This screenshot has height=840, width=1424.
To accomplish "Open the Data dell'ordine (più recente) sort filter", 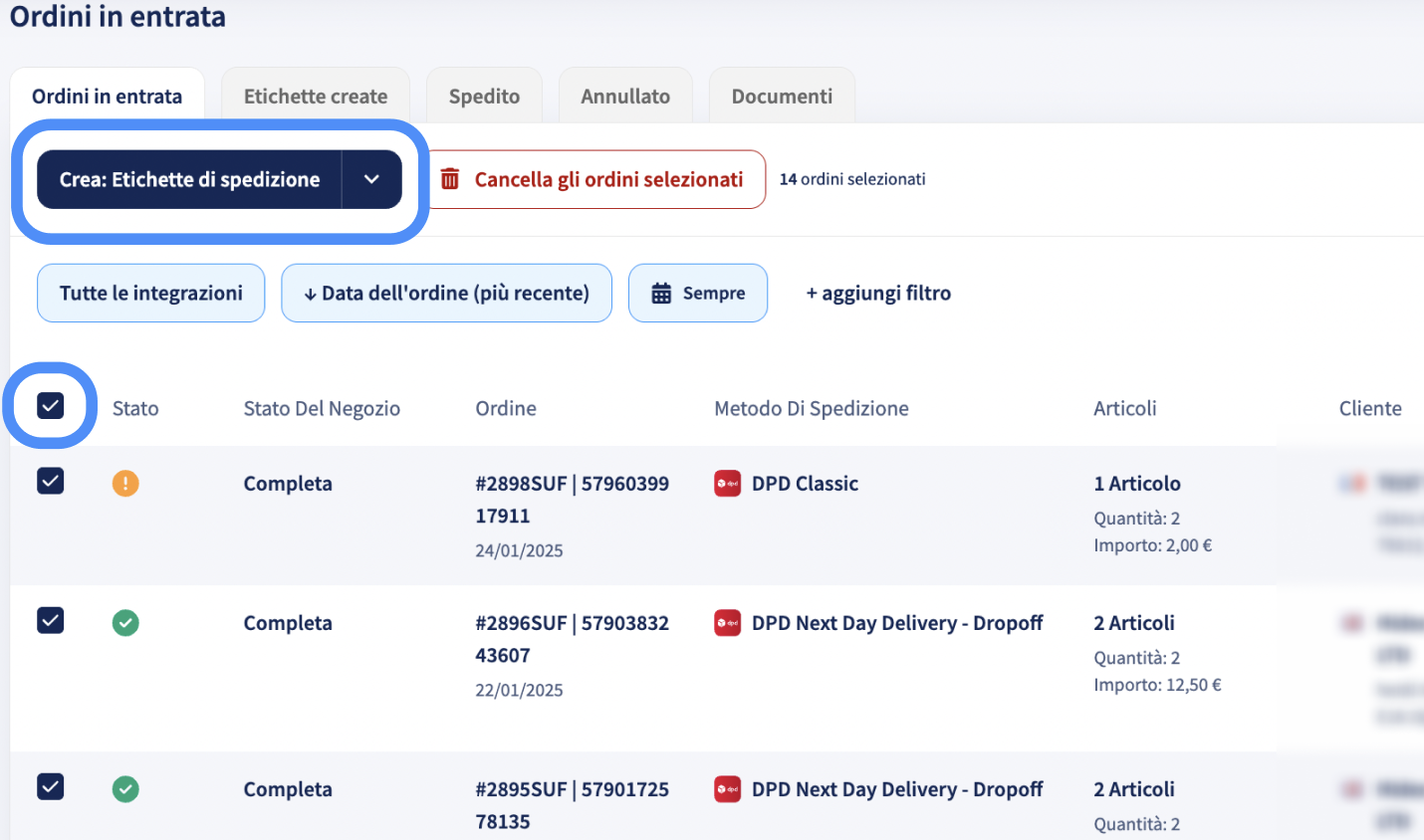I will pos(446,293).
